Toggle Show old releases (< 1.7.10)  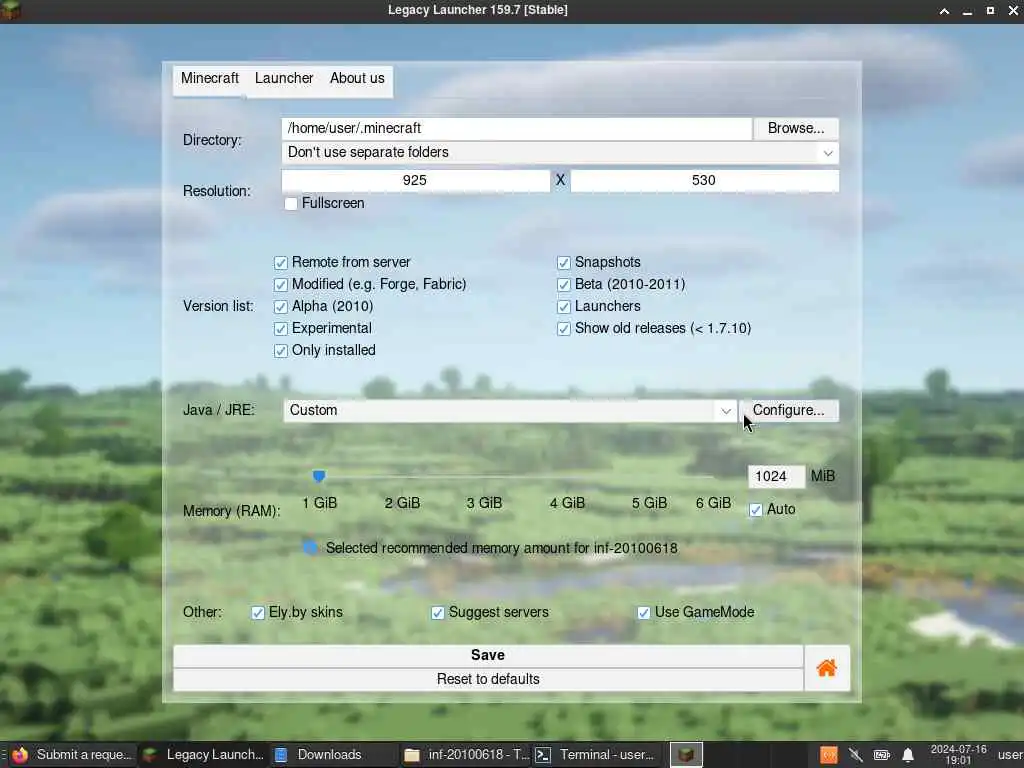pos(564,328)
